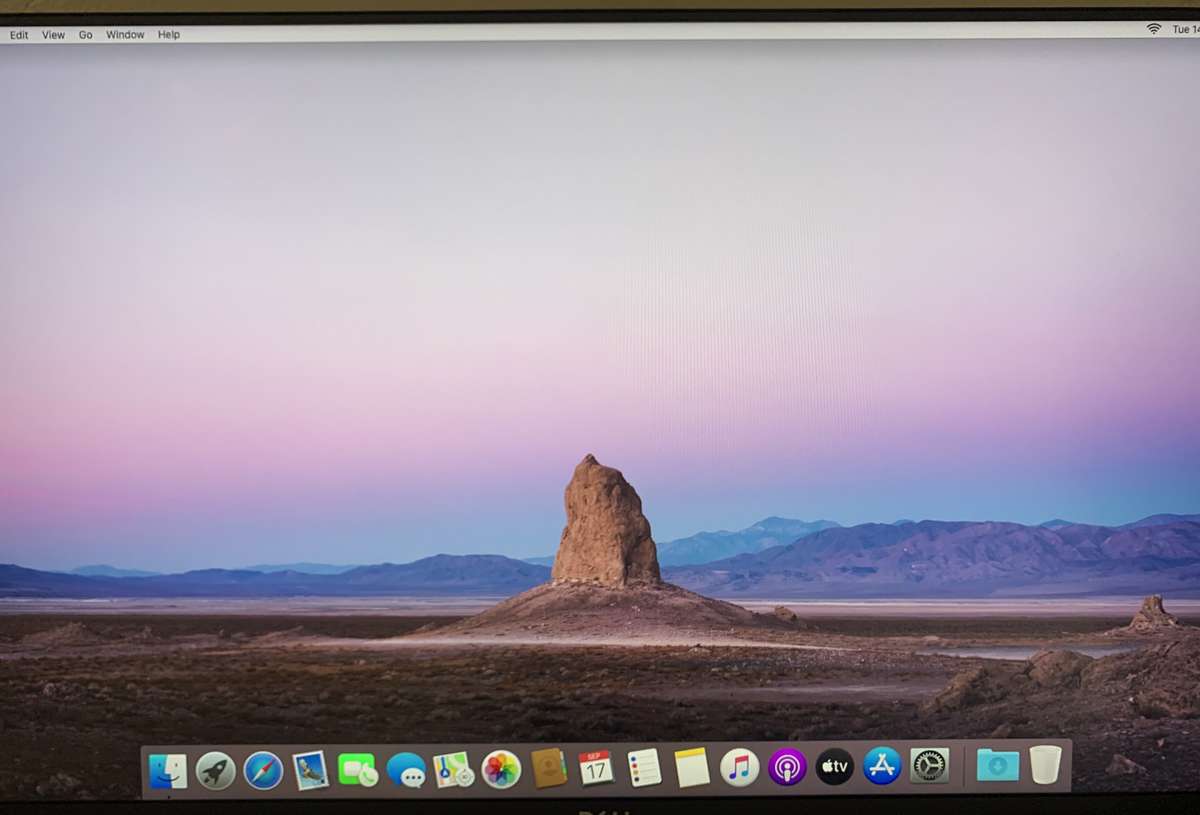
Task: Open the Go menu
Action: (85, 34)
